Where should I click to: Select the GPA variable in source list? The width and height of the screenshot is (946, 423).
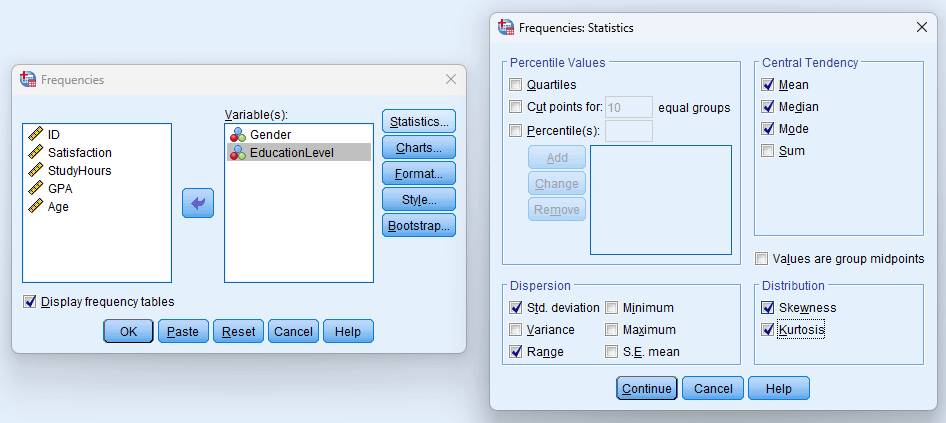click(60, 188)
